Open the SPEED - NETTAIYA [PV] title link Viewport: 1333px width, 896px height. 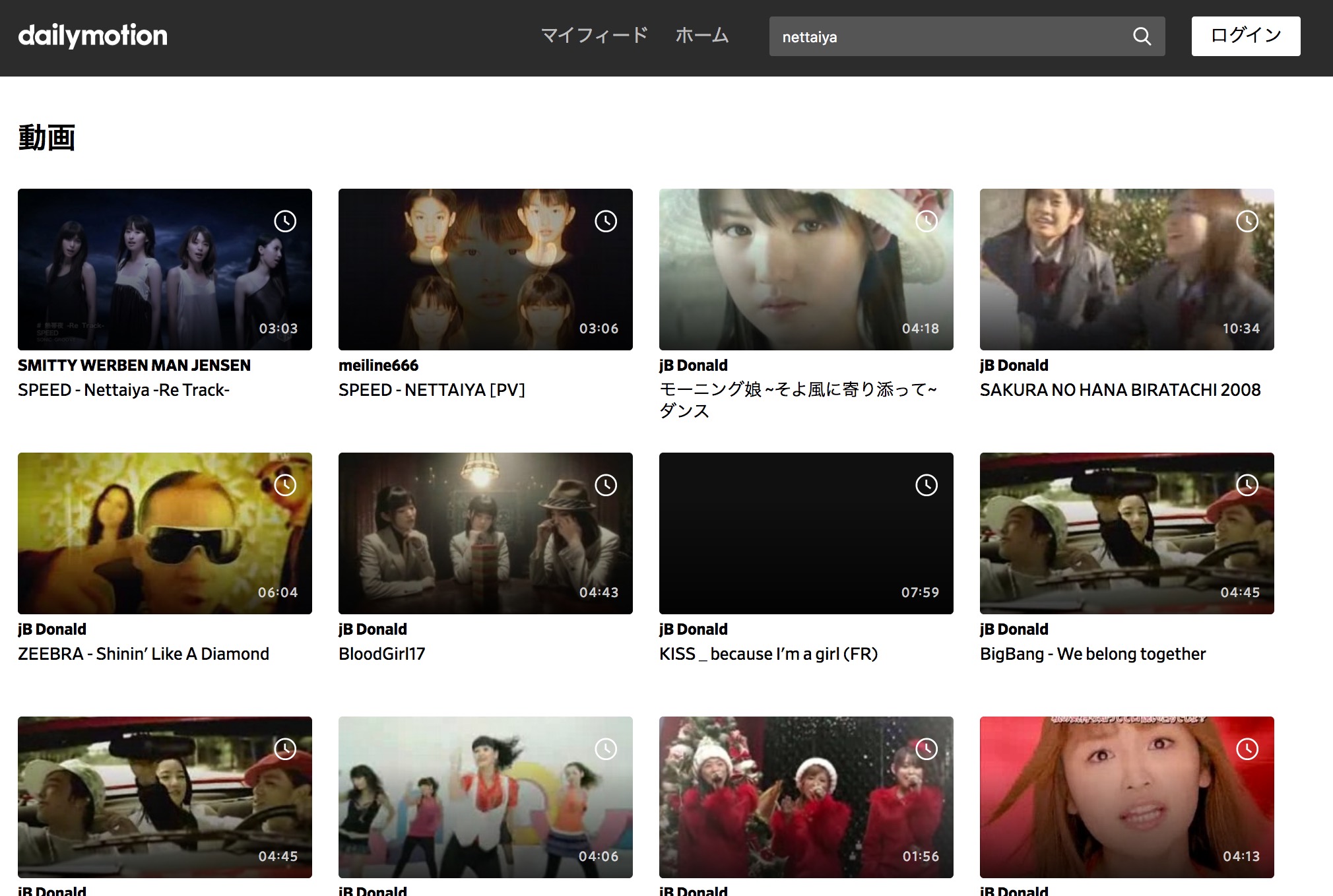pos(432,390)
